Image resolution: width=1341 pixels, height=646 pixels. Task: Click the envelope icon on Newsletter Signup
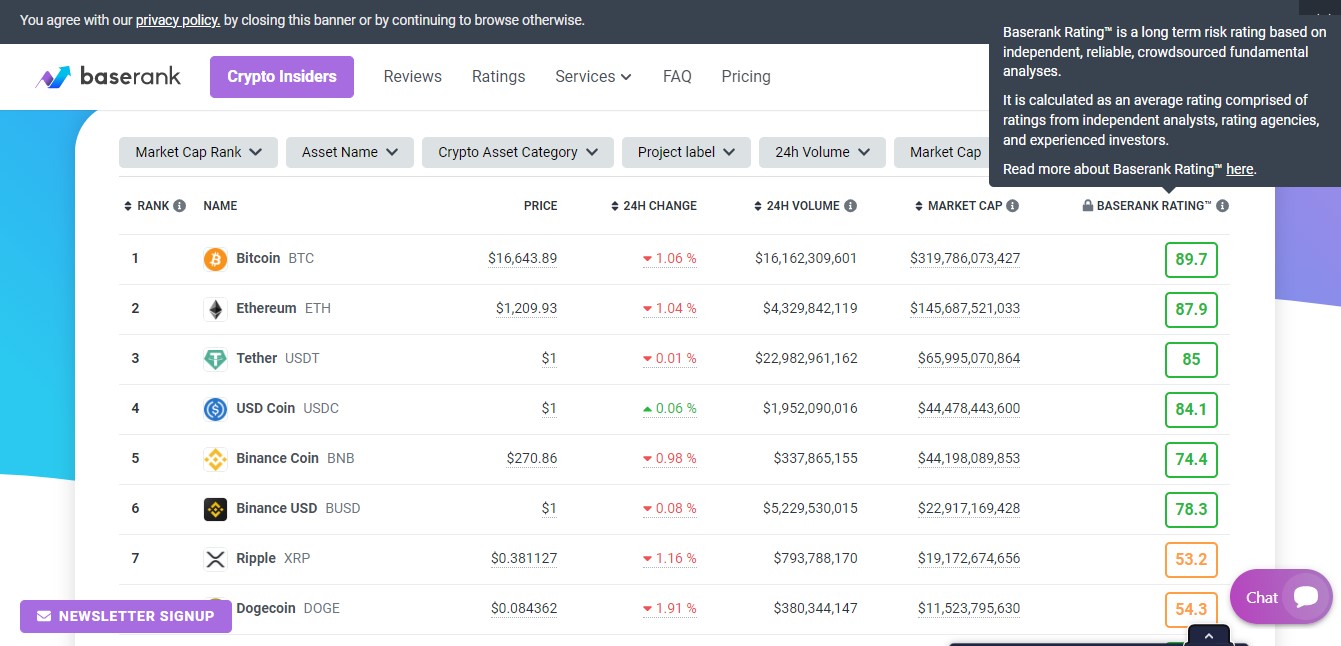tap(44, 616)
